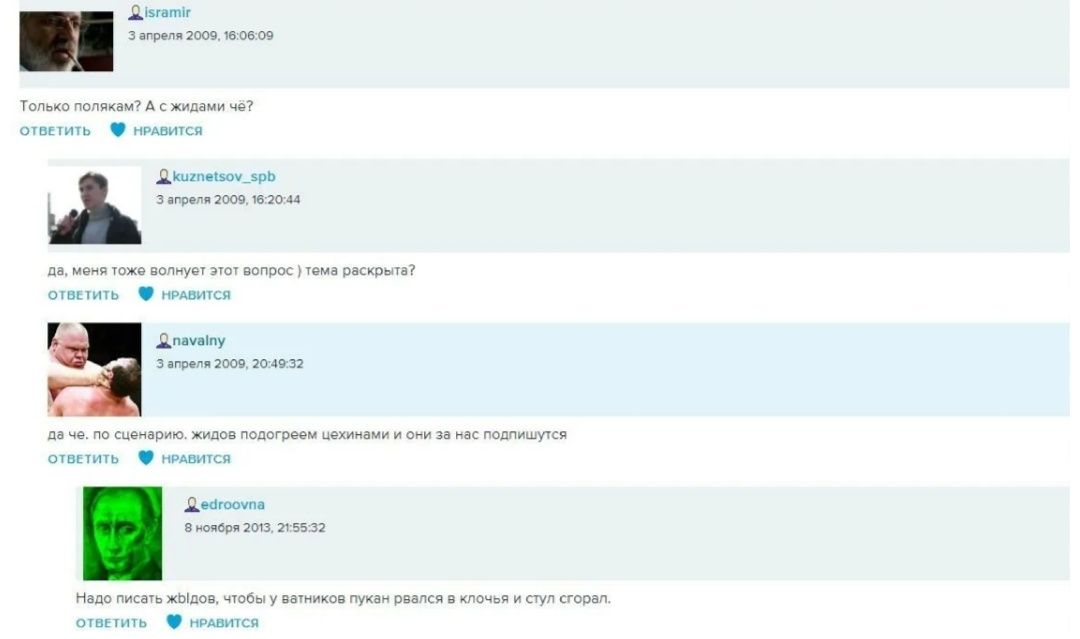Screen dimensions: 1080x639
Task: Open the navalny username link
Action: (x=199, y=340)
